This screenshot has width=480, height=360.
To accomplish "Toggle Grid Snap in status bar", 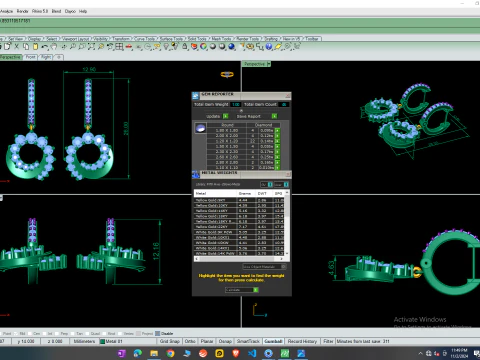I will click(x=170, y=341).
